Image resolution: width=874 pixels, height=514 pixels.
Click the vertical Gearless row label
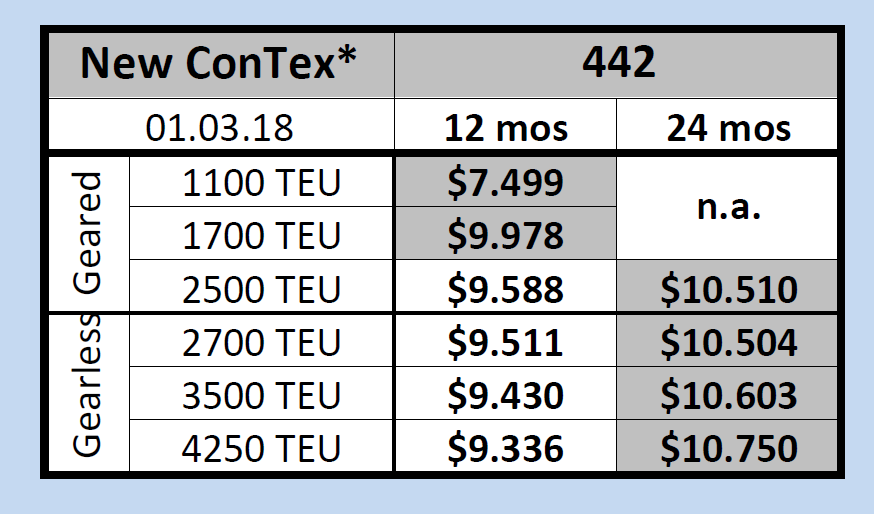click(88, 392)
